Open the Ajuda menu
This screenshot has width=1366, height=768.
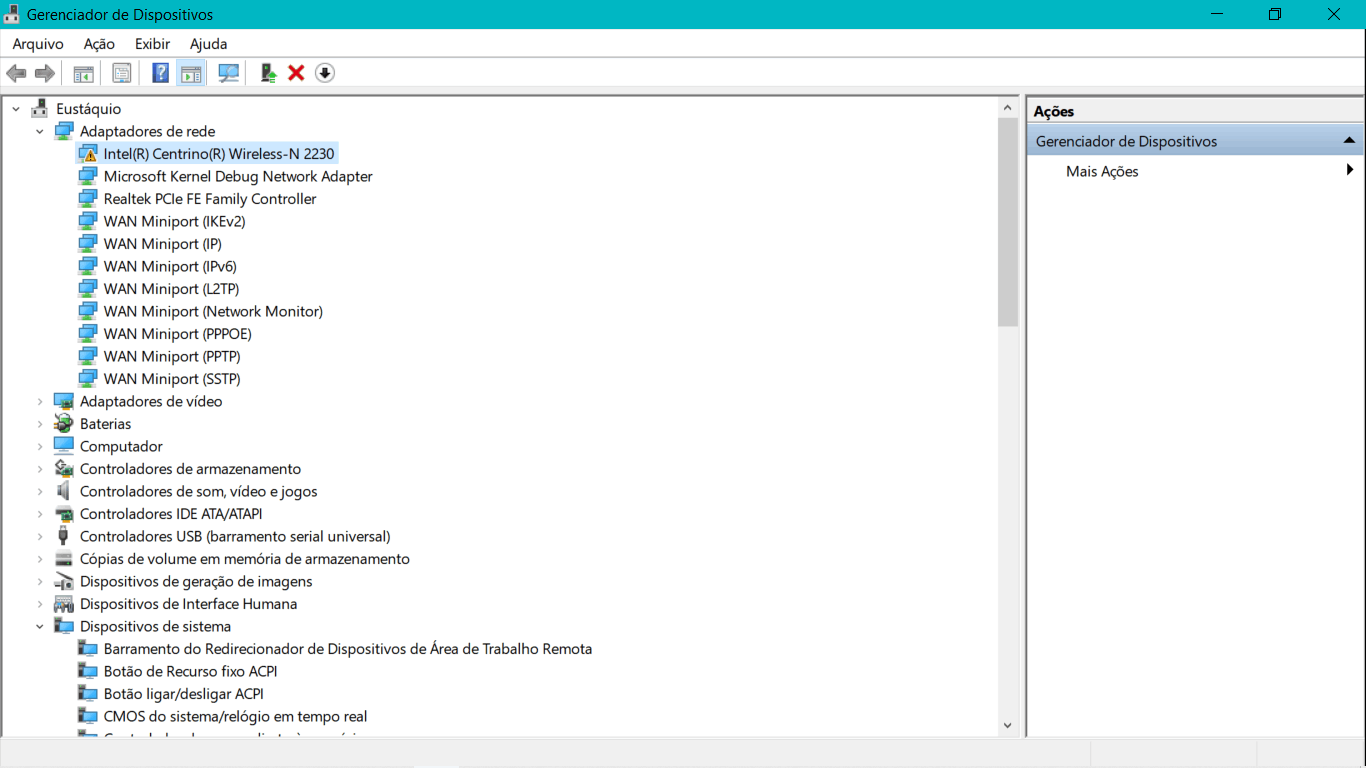click(209, 44)
